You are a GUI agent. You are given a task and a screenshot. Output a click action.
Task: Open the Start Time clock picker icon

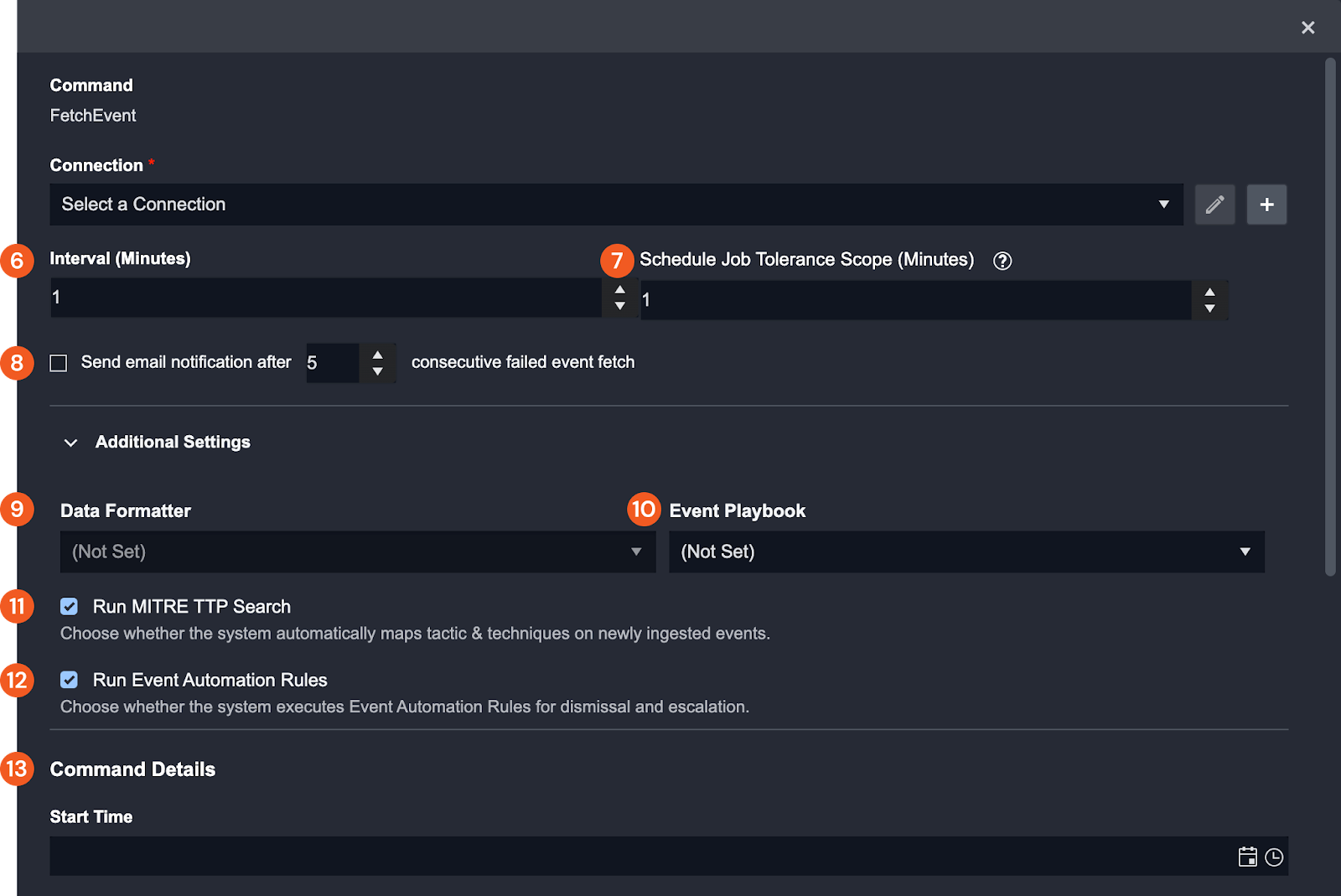[x=1274, y=857]
